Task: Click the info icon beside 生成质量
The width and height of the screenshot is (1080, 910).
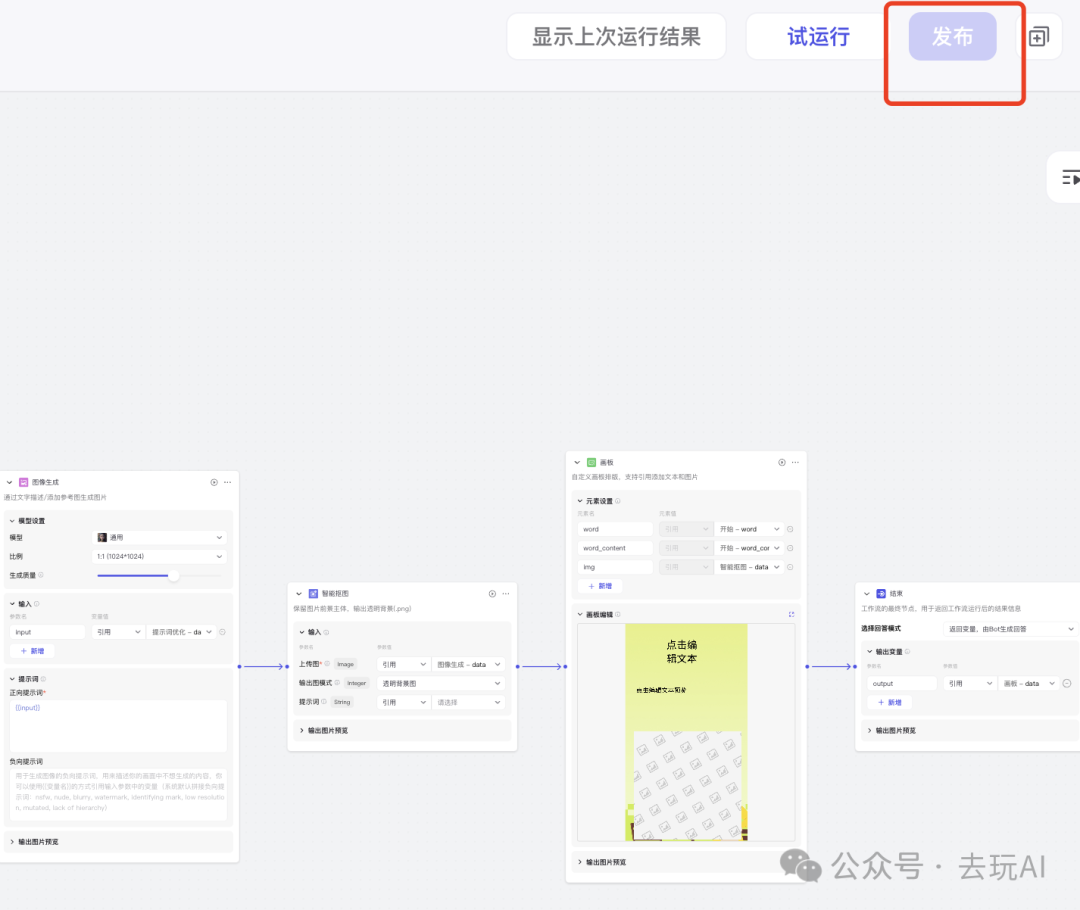Action: click(x=41, y=575)
